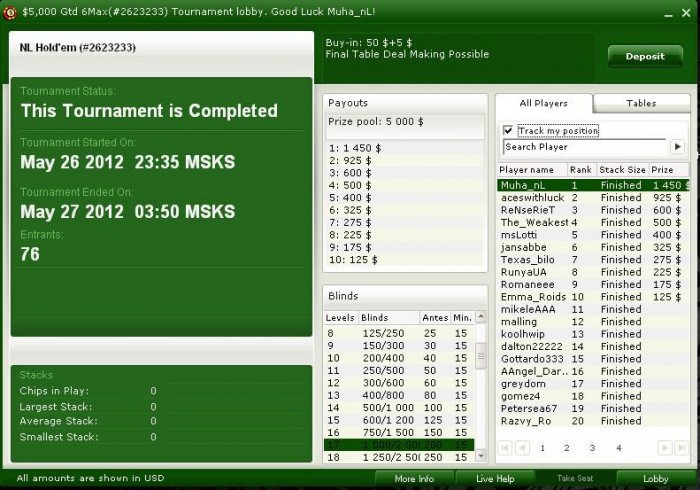Click blinds list scroll up arrow
This screenshot has height=490, width=700.
(481, 316)
